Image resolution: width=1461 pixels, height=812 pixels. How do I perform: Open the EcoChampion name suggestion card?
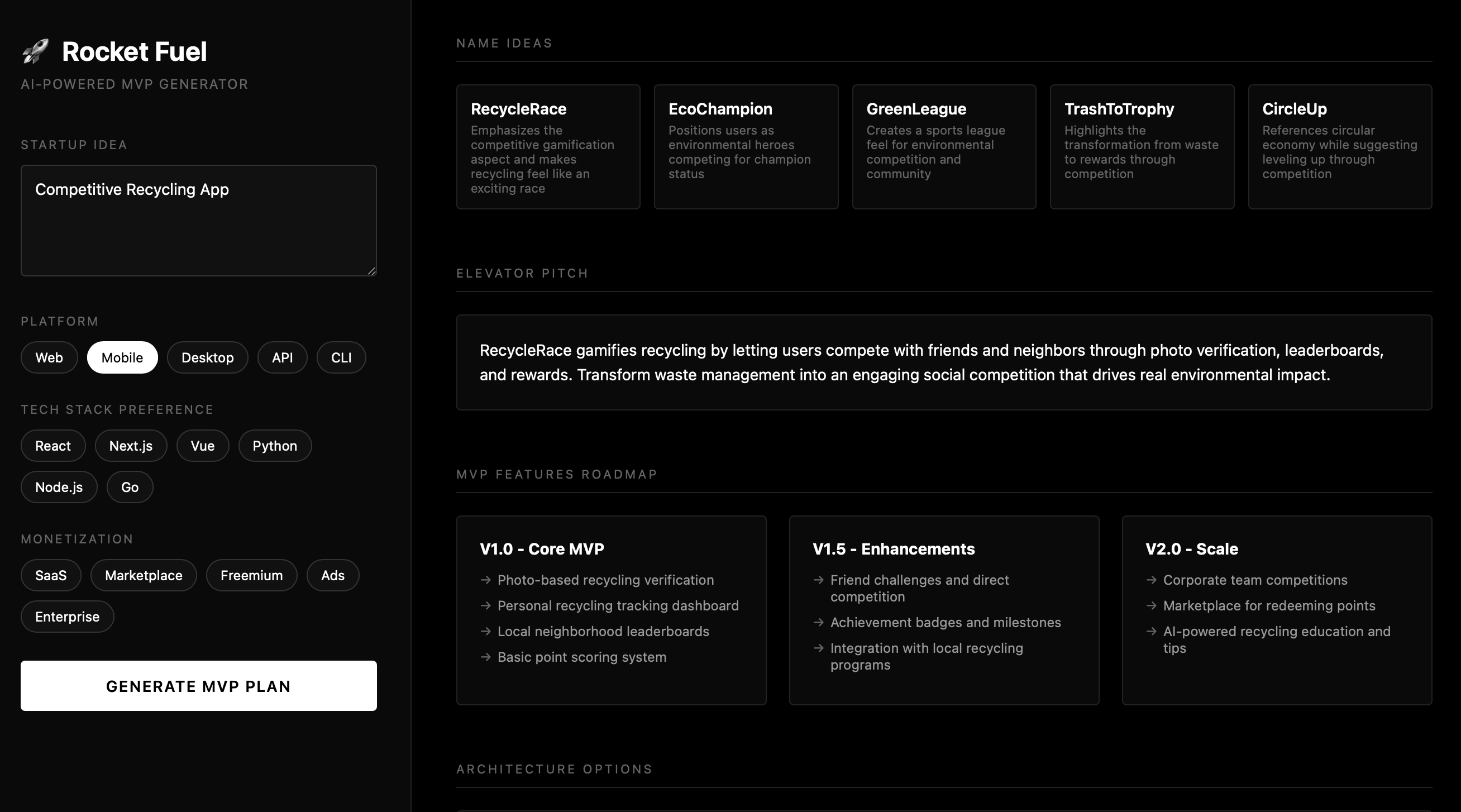click(x=746, y=146)
